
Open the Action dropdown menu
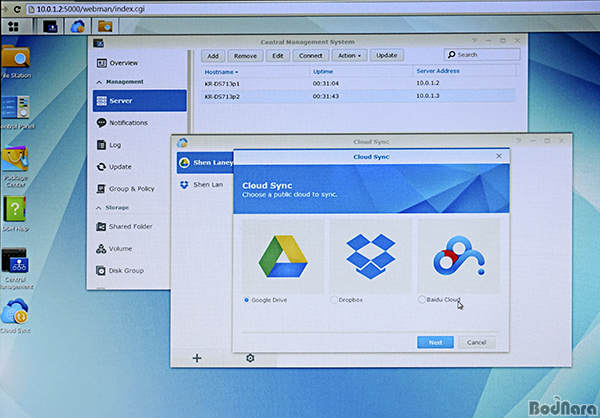[349, 56]
